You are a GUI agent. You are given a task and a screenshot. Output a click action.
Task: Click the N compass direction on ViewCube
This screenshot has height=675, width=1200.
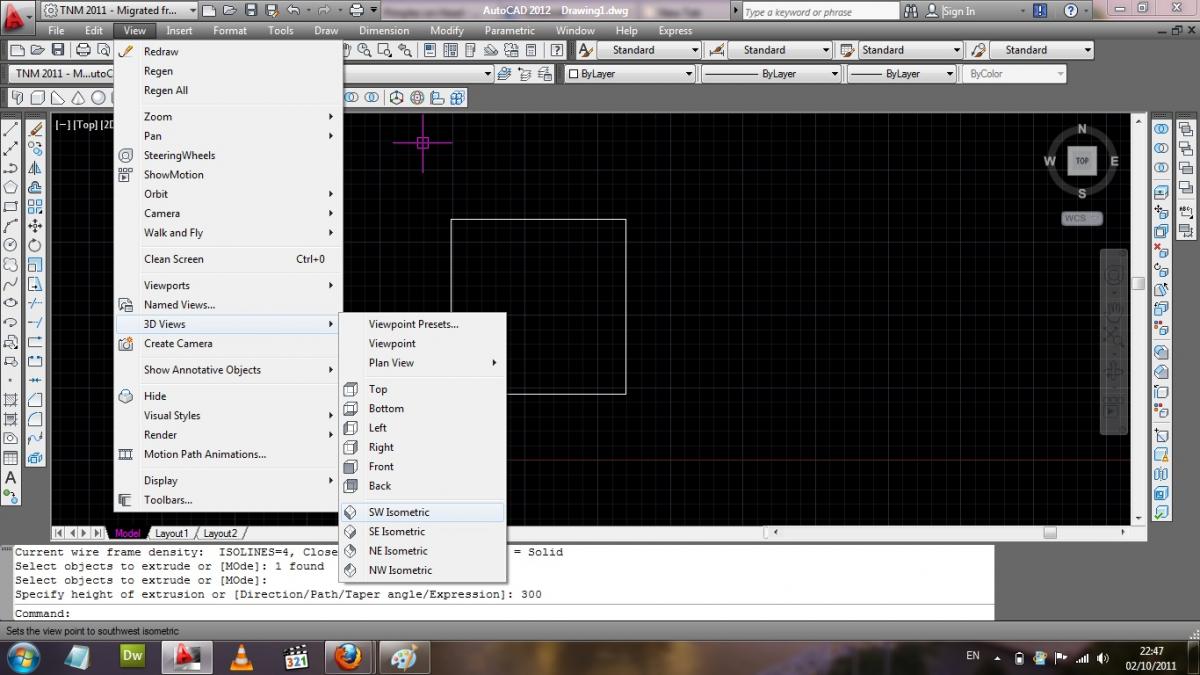click(x=1081, y=129)
